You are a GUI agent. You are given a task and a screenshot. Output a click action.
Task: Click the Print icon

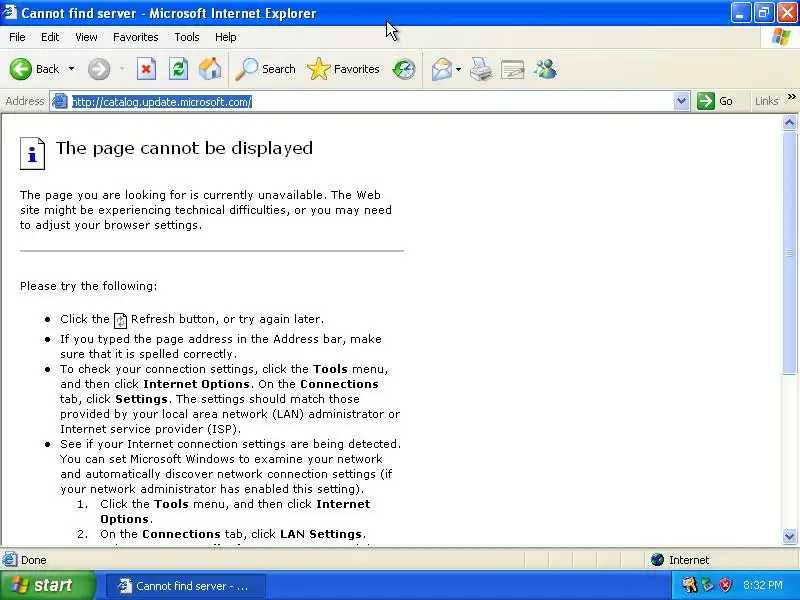tap(481, 69)
